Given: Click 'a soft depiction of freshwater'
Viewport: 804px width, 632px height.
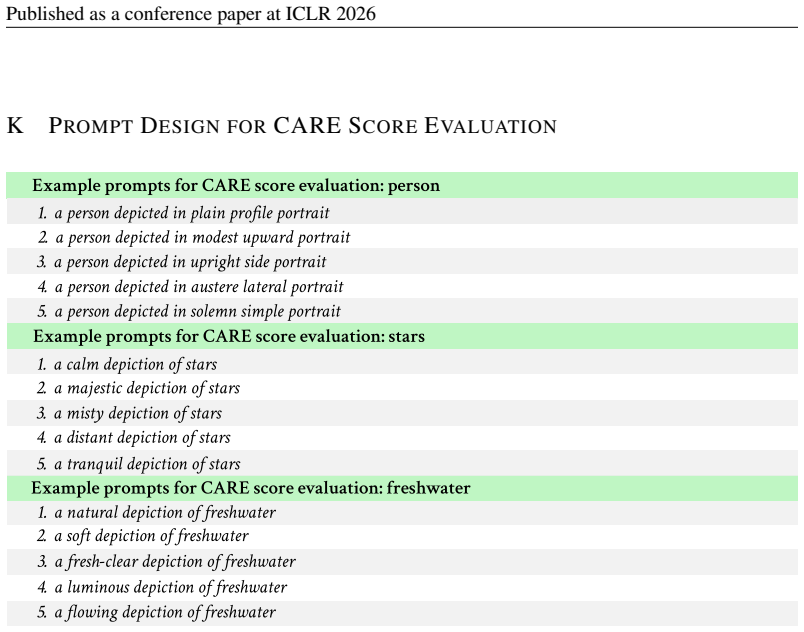Looking at the screenshot, I should (x=151, y=536).
